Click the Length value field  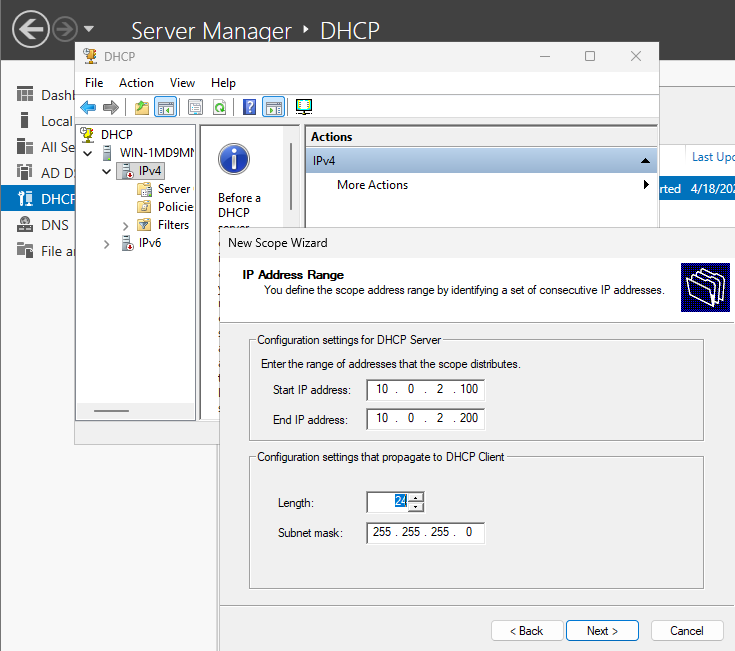388,502
